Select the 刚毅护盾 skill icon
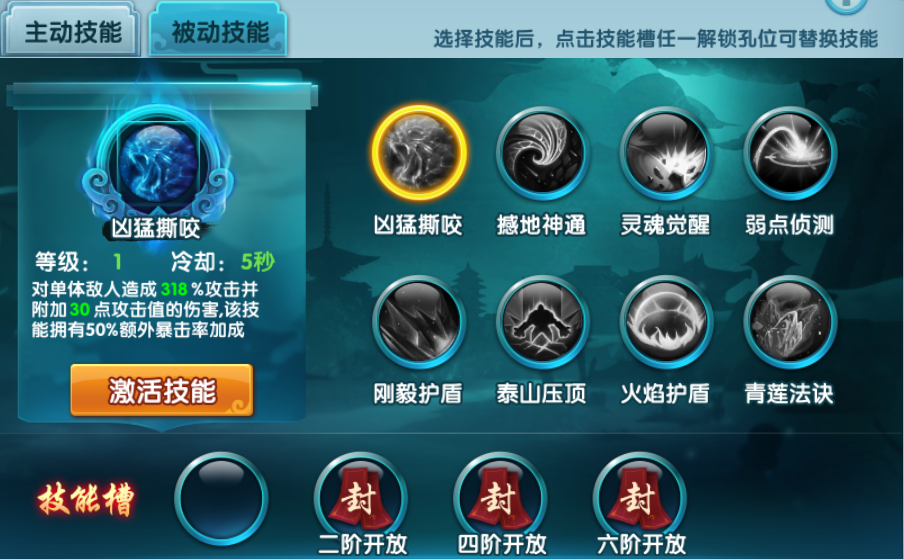 (x=419, y=322)
